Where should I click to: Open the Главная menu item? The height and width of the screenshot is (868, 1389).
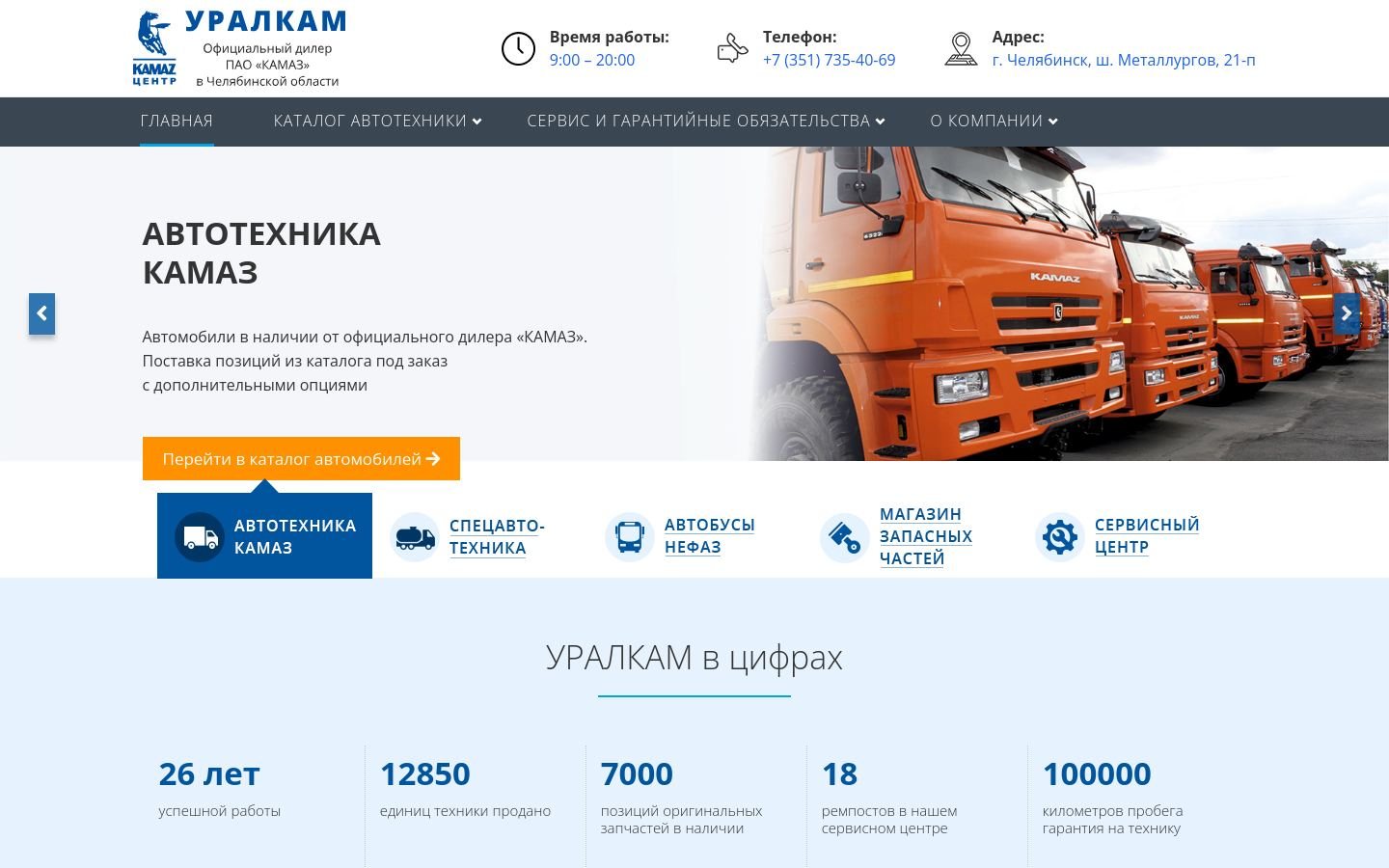[177, 121]
